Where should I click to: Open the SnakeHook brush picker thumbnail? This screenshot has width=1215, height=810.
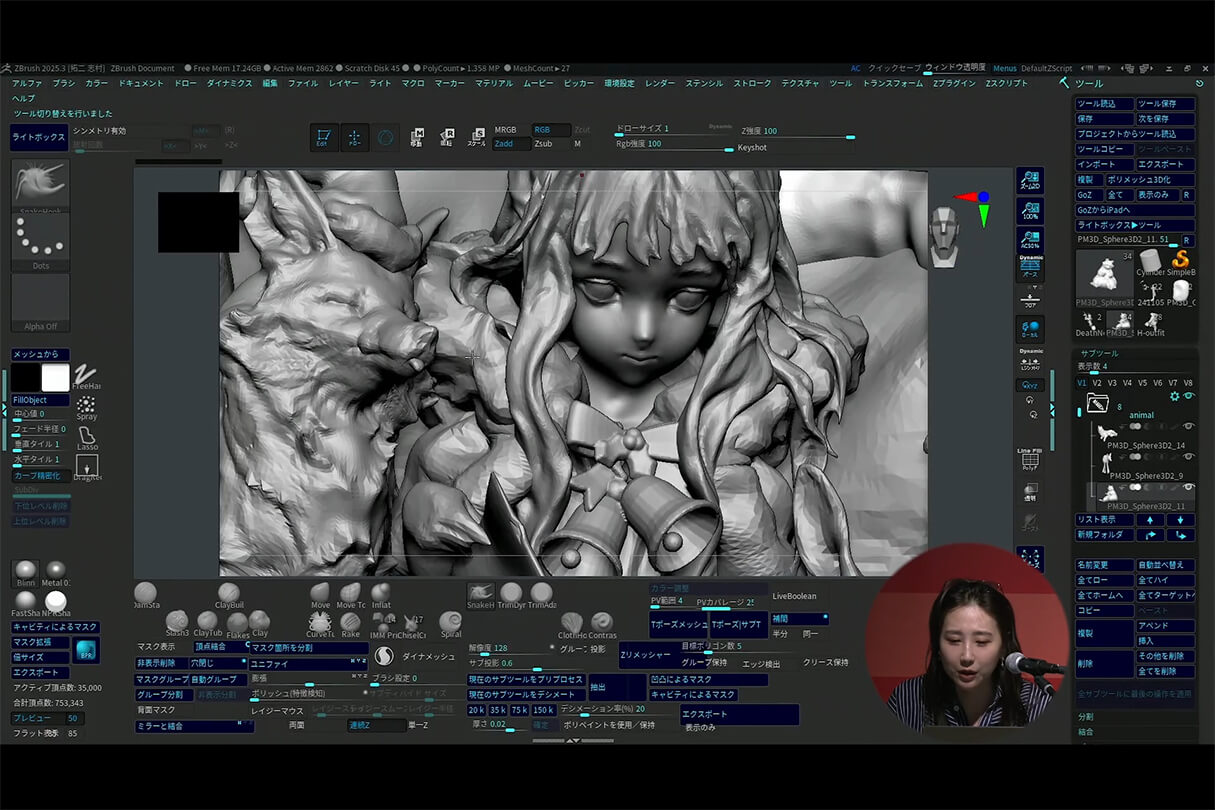pos(40,182)
